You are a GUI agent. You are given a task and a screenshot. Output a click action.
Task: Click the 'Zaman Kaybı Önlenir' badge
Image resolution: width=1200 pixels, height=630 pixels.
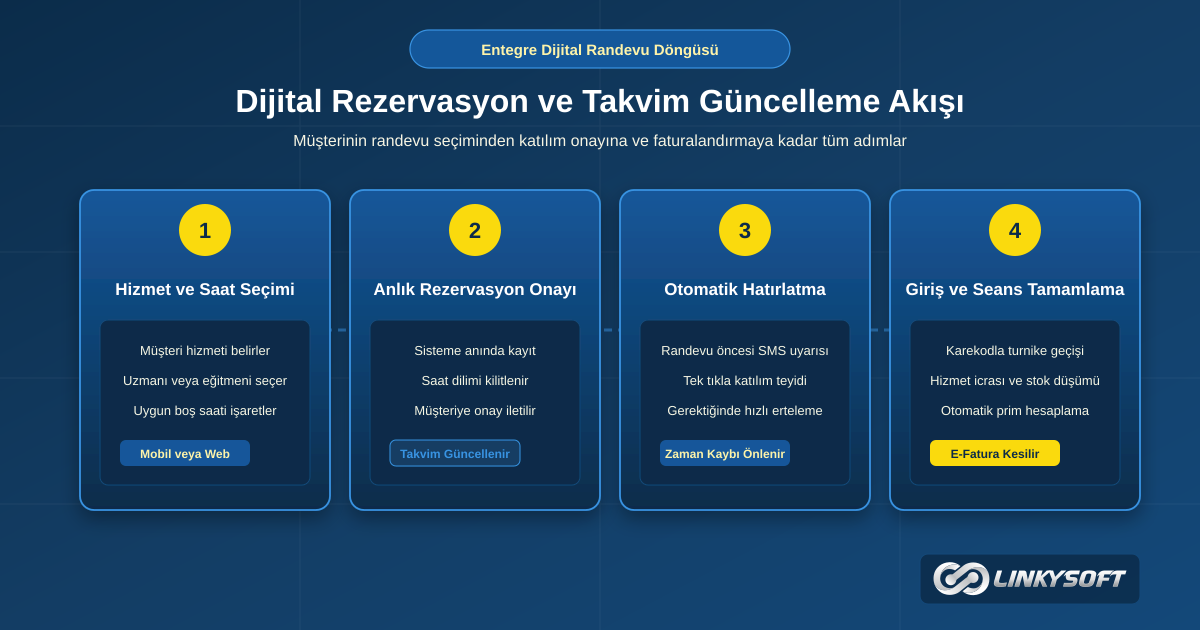point(725,453)
